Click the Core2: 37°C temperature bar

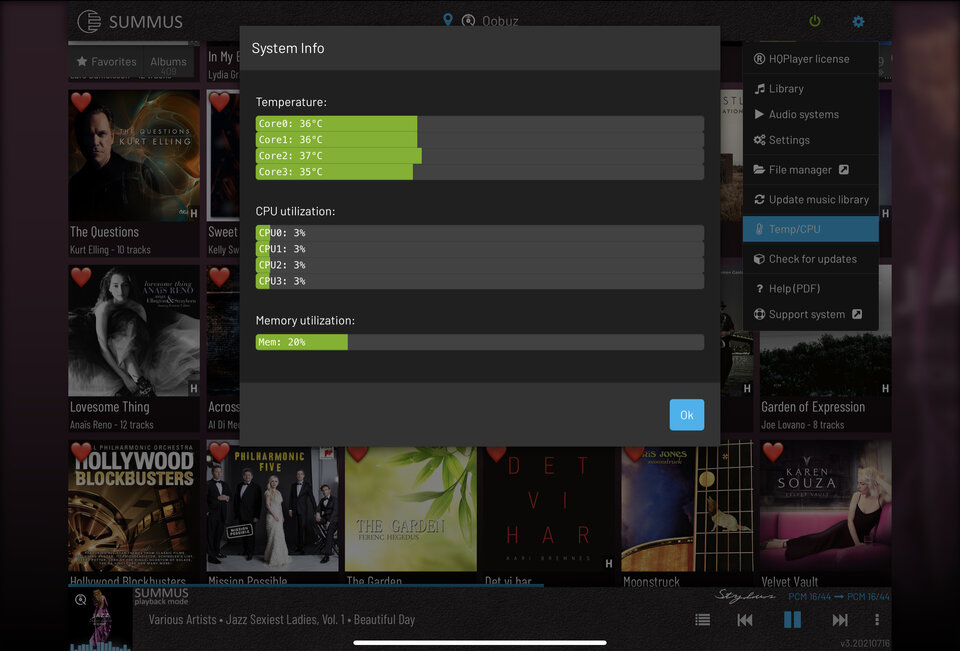479,156
